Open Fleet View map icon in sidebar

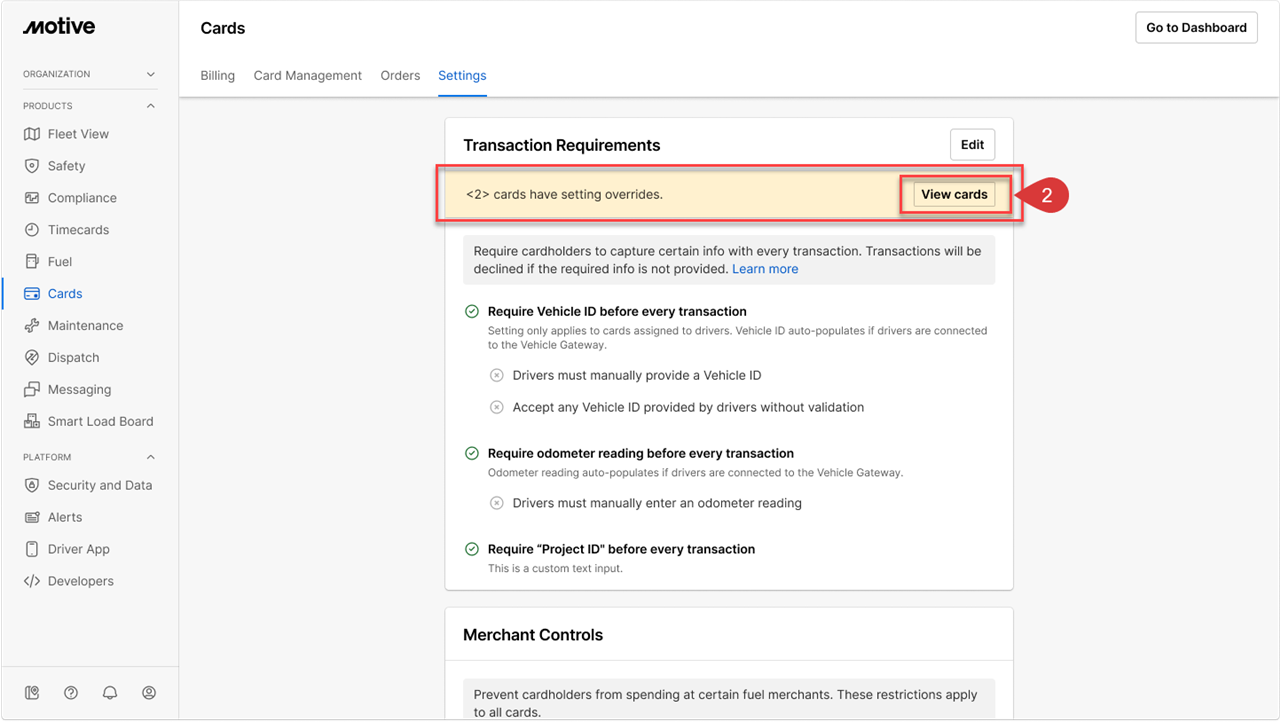pyautogui.click(x=32, y=134)
